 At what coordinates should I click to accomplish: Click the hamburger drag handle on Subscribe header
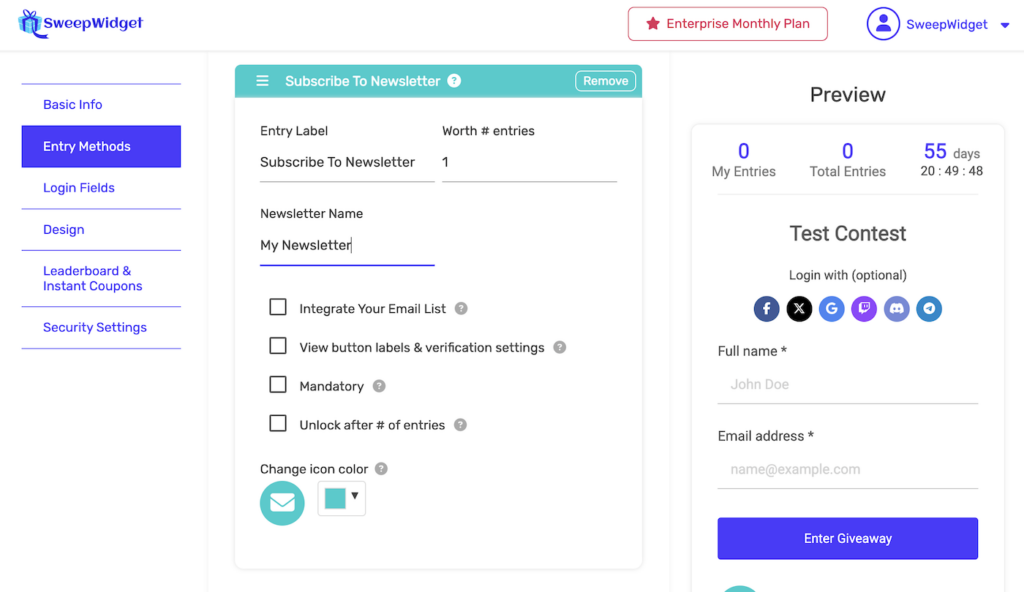262,81
